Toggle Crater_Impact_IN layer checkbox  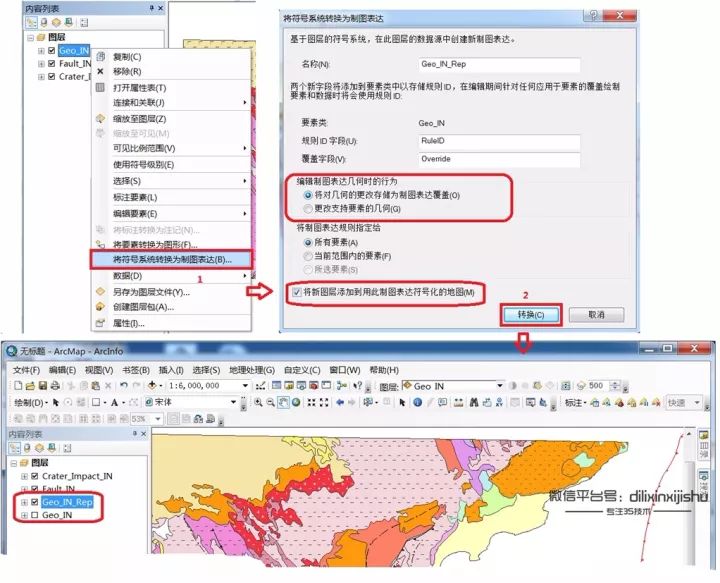pos(34,476)
